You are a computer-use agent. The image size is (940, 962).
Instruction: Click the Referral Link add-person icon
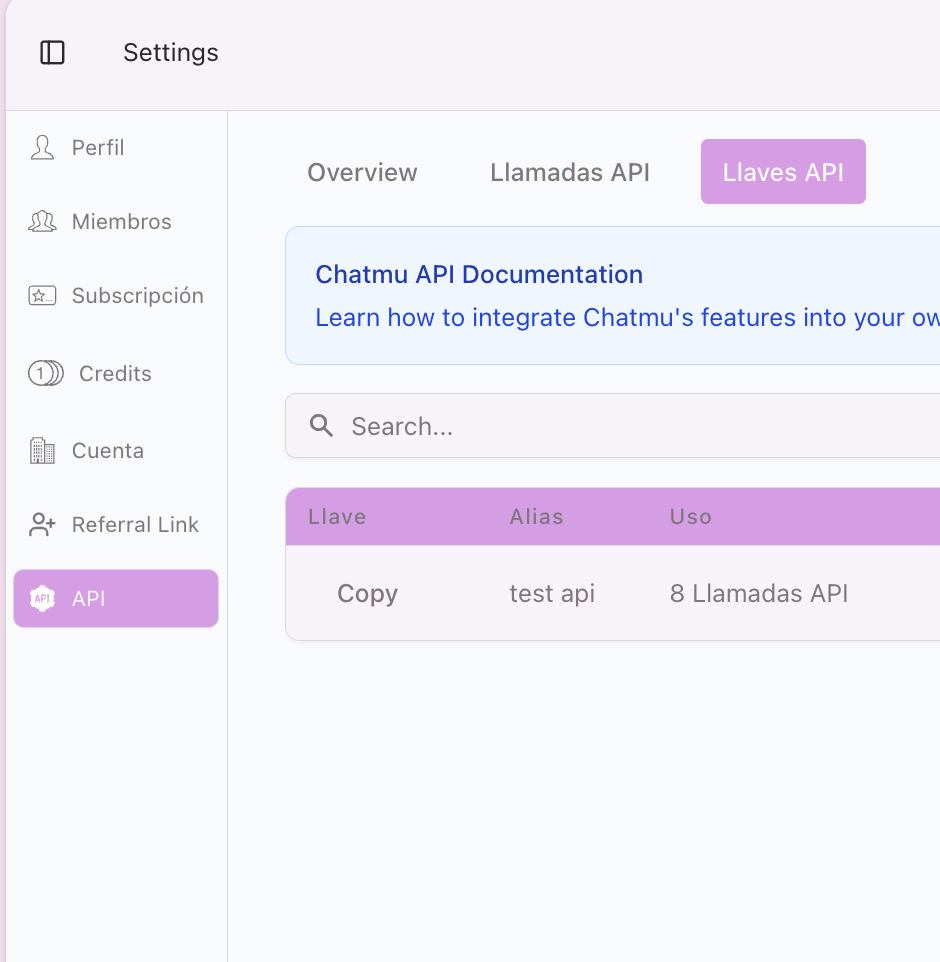[42, 525]
